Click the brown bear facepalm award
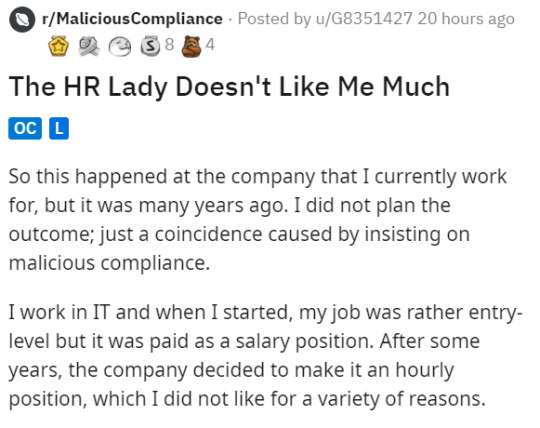 click(x=191, y=46)
